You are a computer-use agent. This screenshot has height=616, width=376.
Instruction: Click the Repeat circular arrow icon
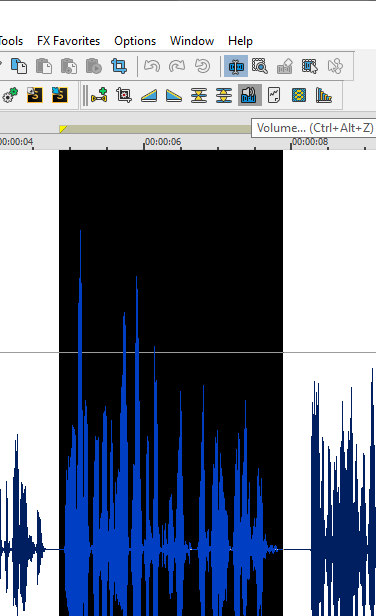click(202, 66)
